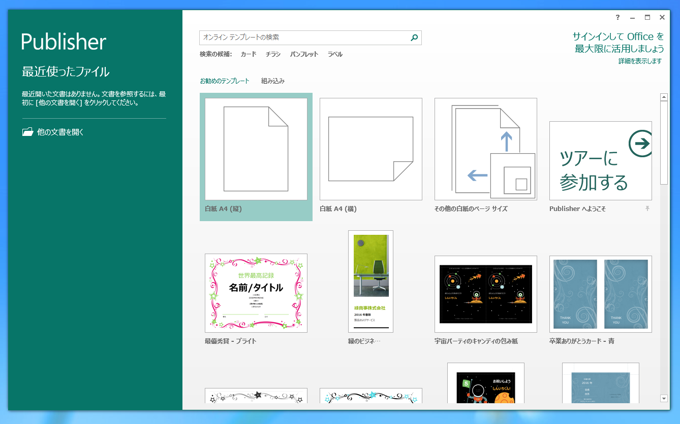Minimize the Publisher window

coord(632,18)
